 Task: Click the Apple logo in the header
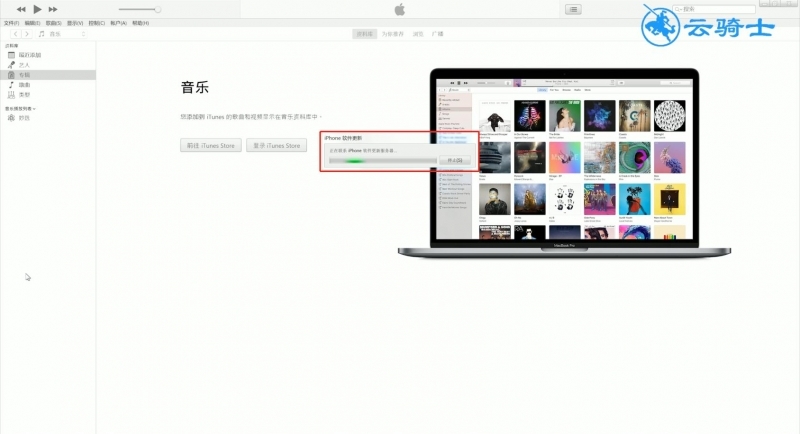(399, 9)
